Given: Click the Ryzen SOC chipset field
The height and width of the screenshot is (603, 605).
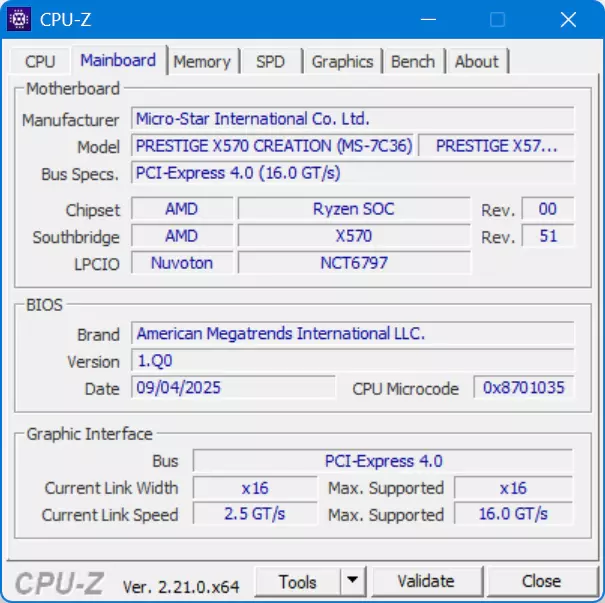Looking at the screenshot, I should (x=354, y=209).
